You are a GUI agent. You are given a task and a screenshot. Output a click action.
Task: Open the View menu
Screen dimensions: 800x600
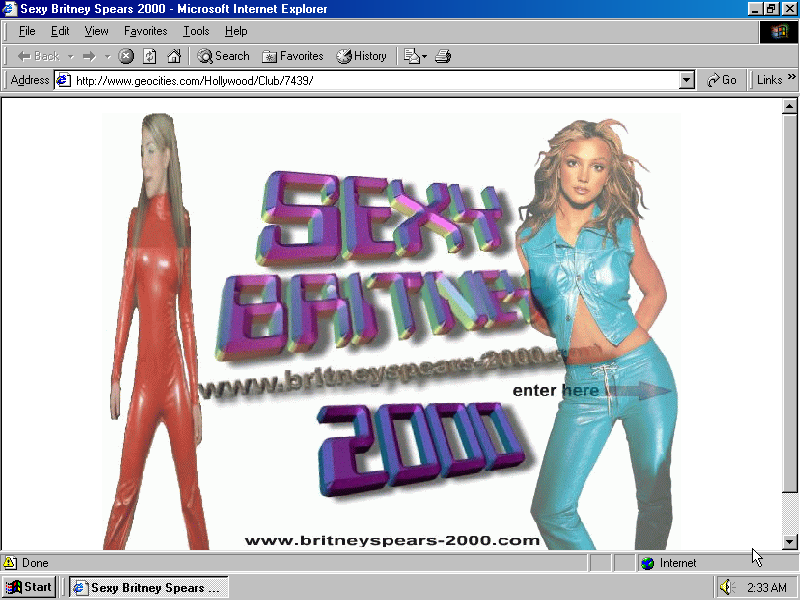96,31
